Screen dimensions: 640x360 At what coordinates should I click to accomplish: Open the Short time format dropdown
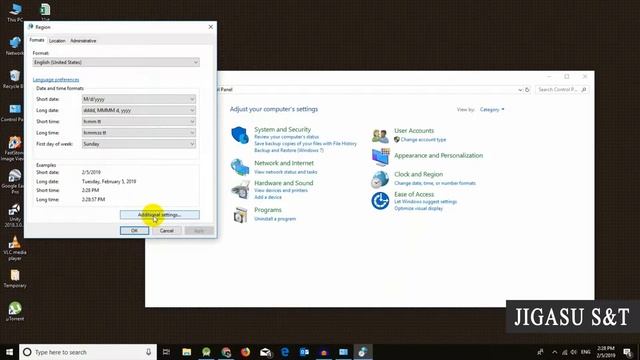pyautogui.click(x=139, y=121)
